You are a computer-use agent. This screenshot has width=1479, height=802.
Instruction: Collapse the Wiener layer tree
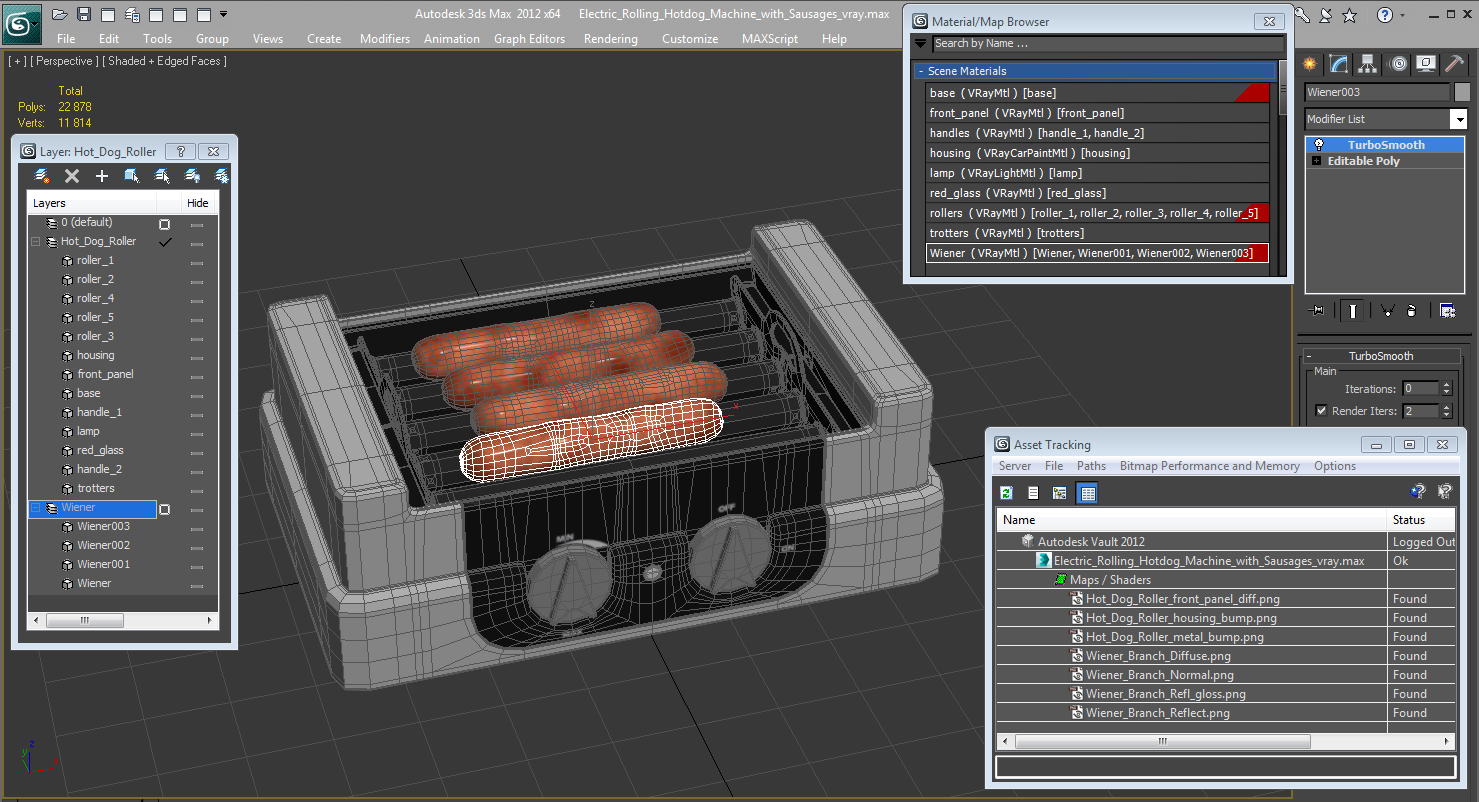click(36, 508)
